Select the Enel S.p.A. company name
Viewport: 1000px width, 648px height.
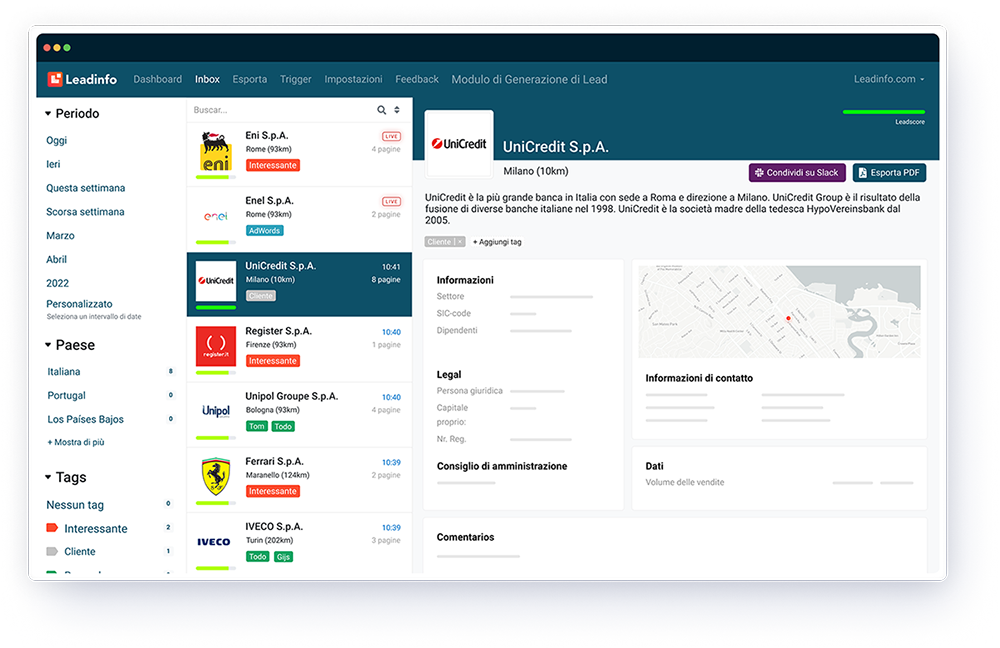click(x=268, y=200)
